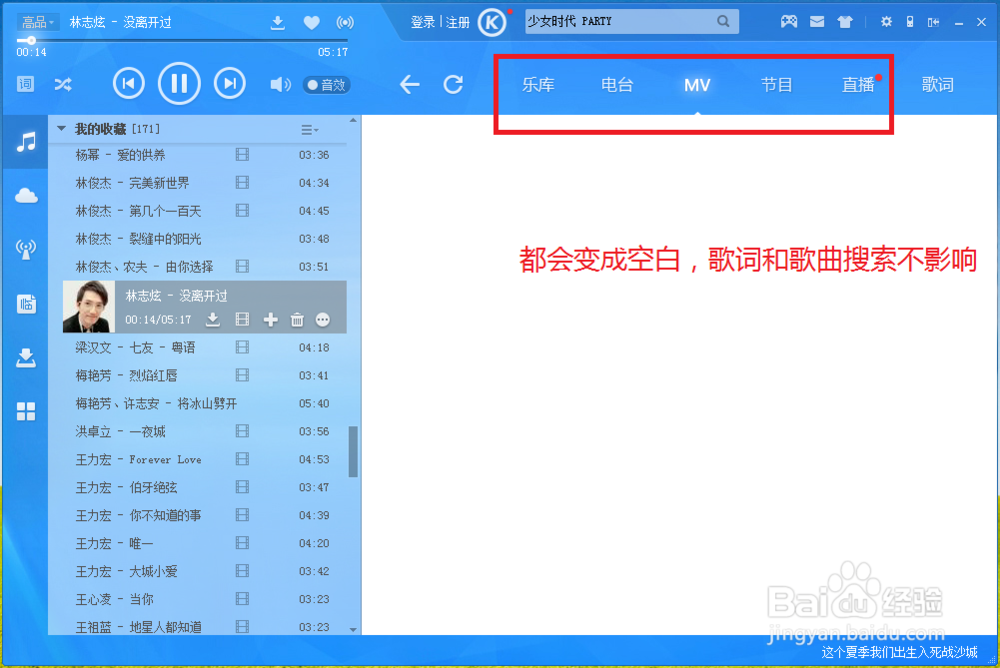
Task: Open the game controller icon
Action: (789, 22)
